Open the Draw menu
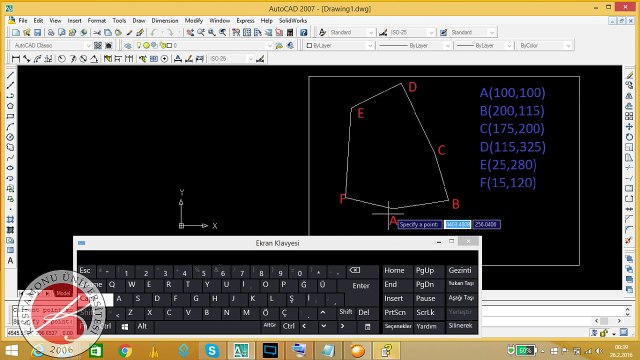Screen dimensions: 640x360 (x=139, y=20)
